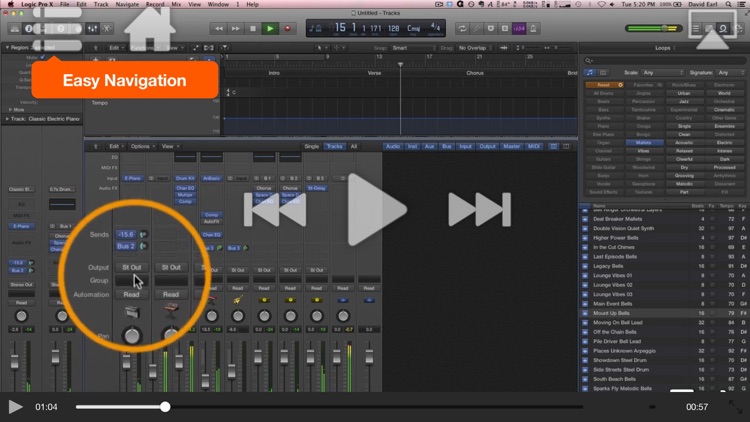Select the Mount Up Bells loop
The width and height of the screenshot is (750, 422).
663,313
